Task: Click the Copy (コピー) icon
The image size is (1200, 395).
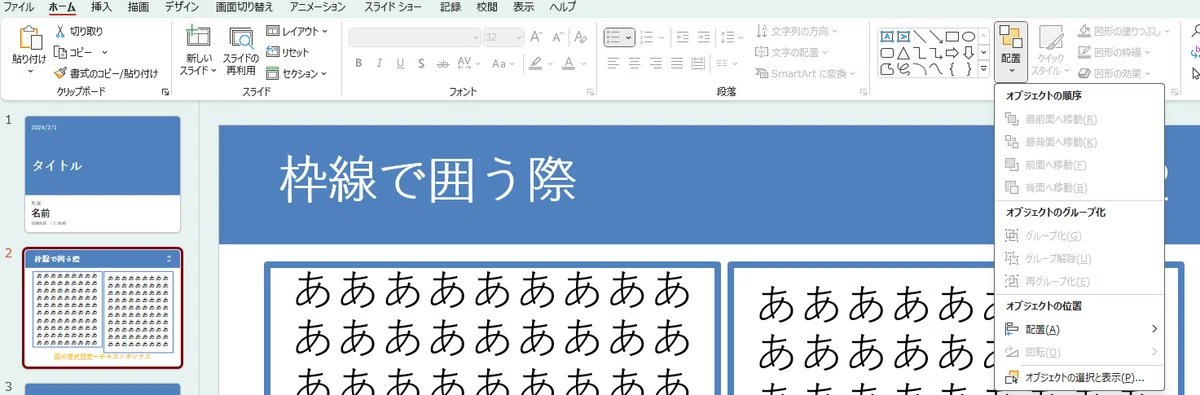Action: [61, 52]
